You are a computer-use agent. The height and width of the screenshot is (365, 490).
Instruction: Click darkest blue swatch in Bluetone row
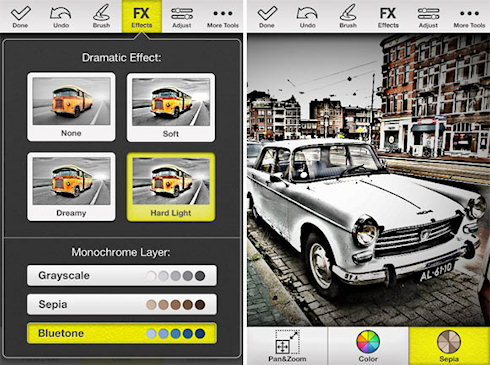click(x=200, y=333)
